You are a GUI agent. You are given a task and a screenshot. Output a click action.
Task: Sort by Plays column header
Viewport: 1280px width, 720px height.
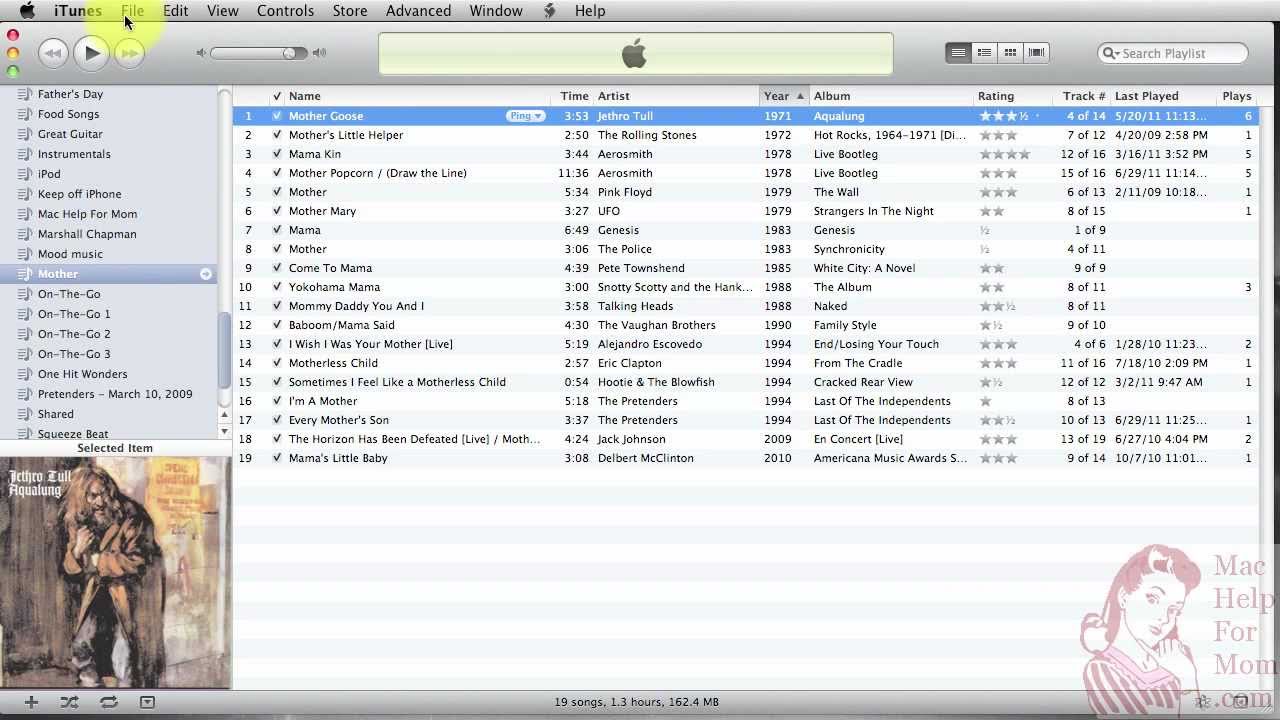(x=1238, y=96)
